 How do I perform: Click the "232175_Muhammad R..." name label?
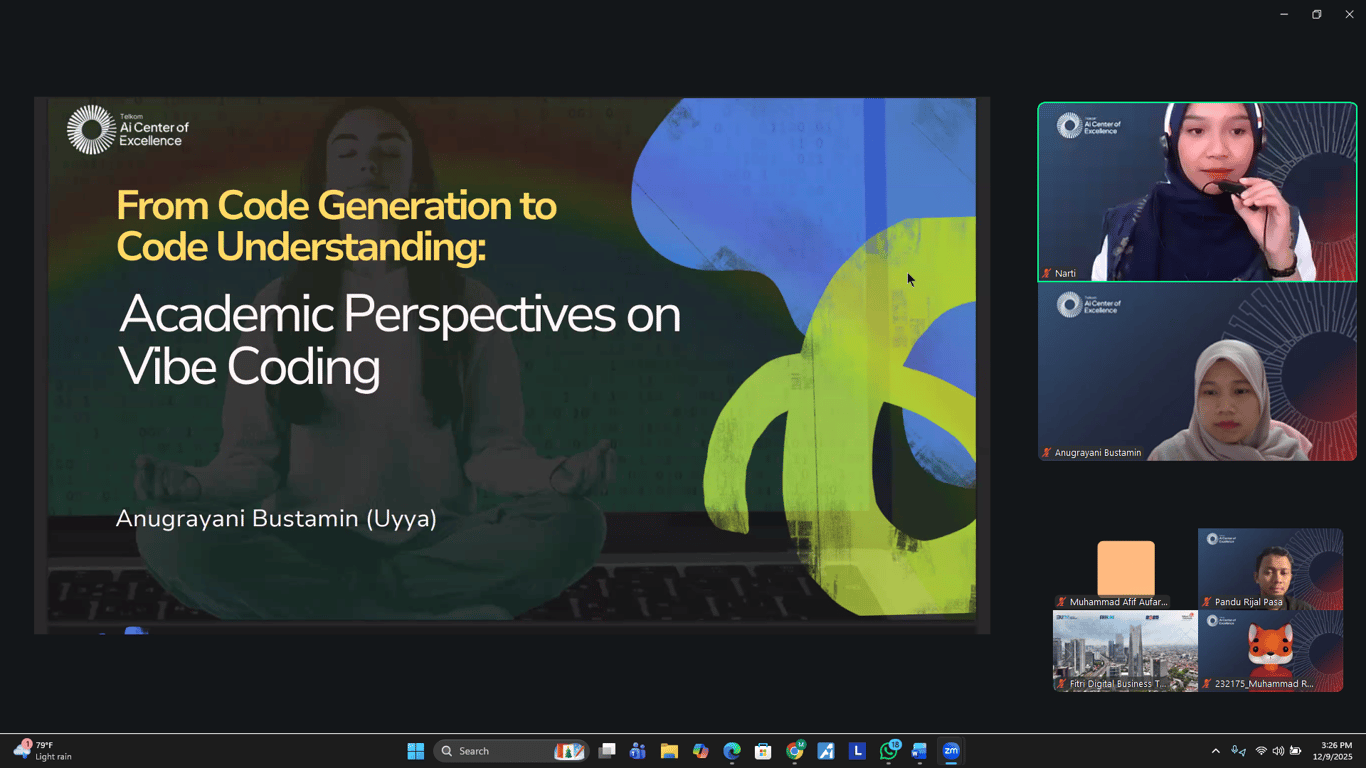tap(1264, 684)
